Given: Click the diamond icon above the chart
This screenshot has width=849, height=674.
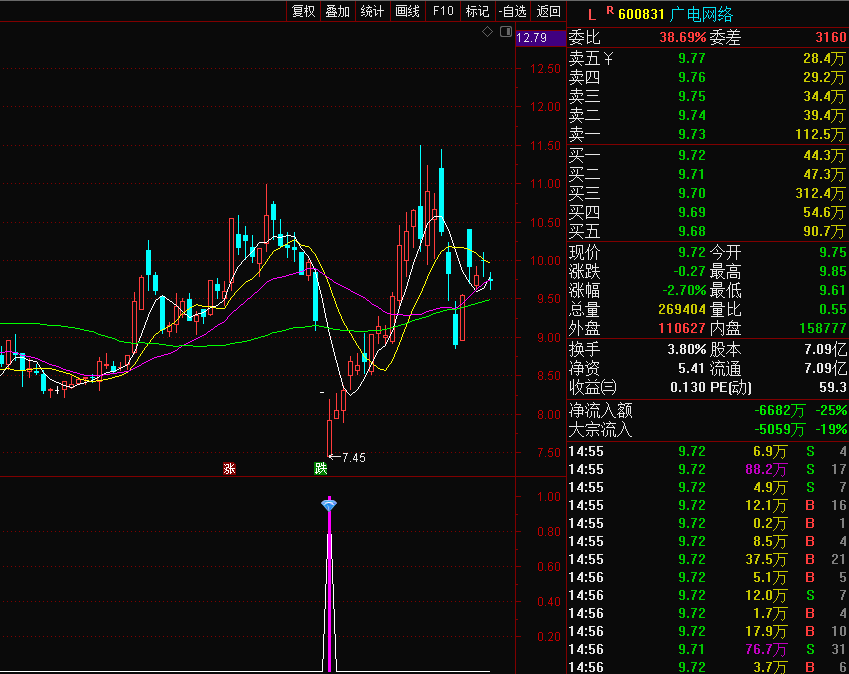Looking at the screenshot, I should click(487, 32).
